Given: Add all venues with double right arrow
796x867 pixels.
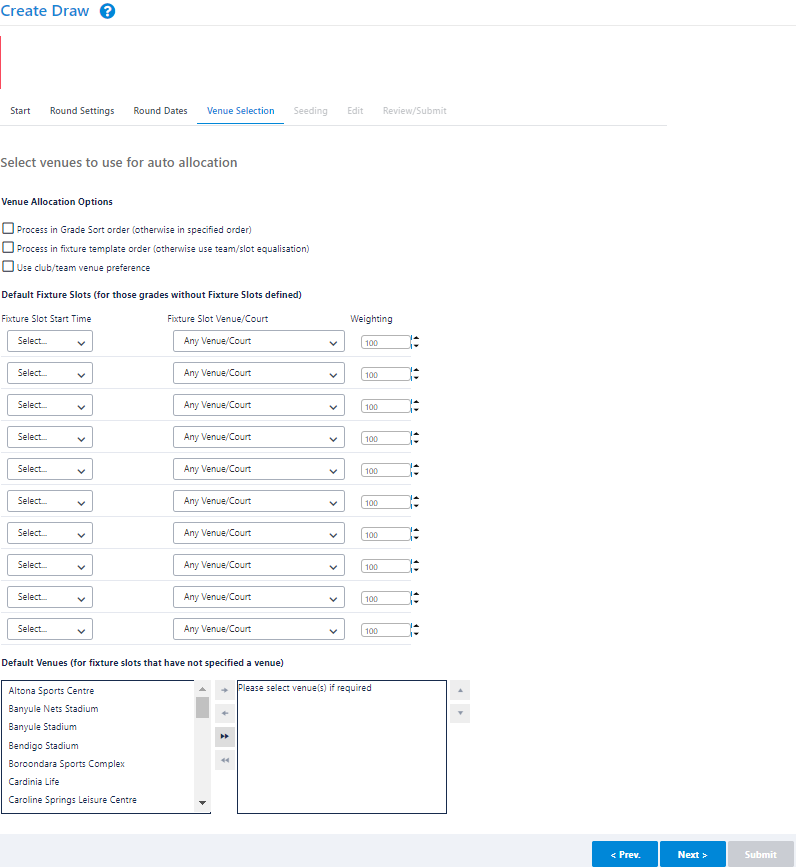Looking at the screenshot, I should tap(224, 737).
